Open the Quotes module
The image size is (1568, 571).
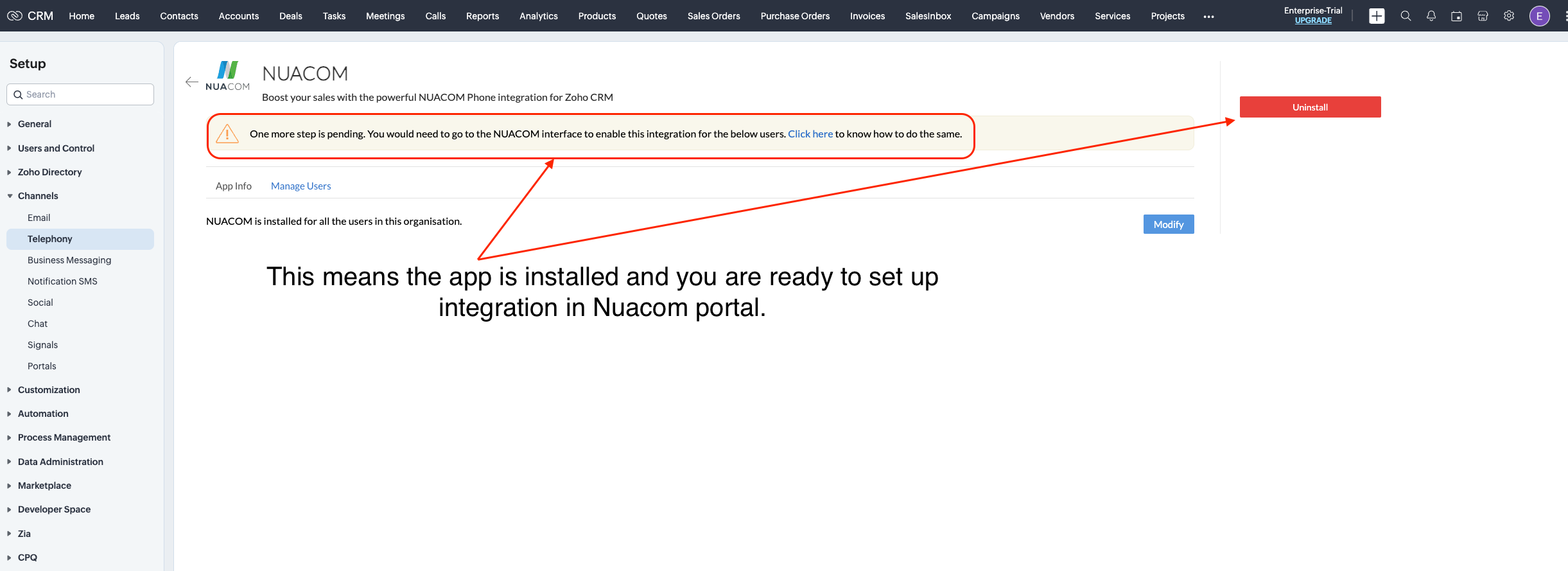point(652,16)
